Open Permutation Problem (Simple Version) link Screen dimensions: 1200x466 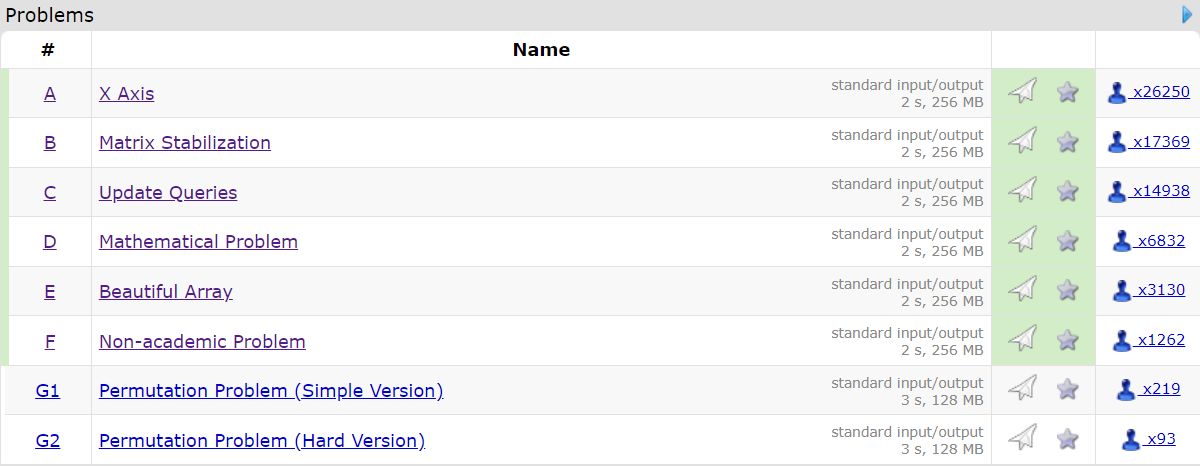point(270,391)
